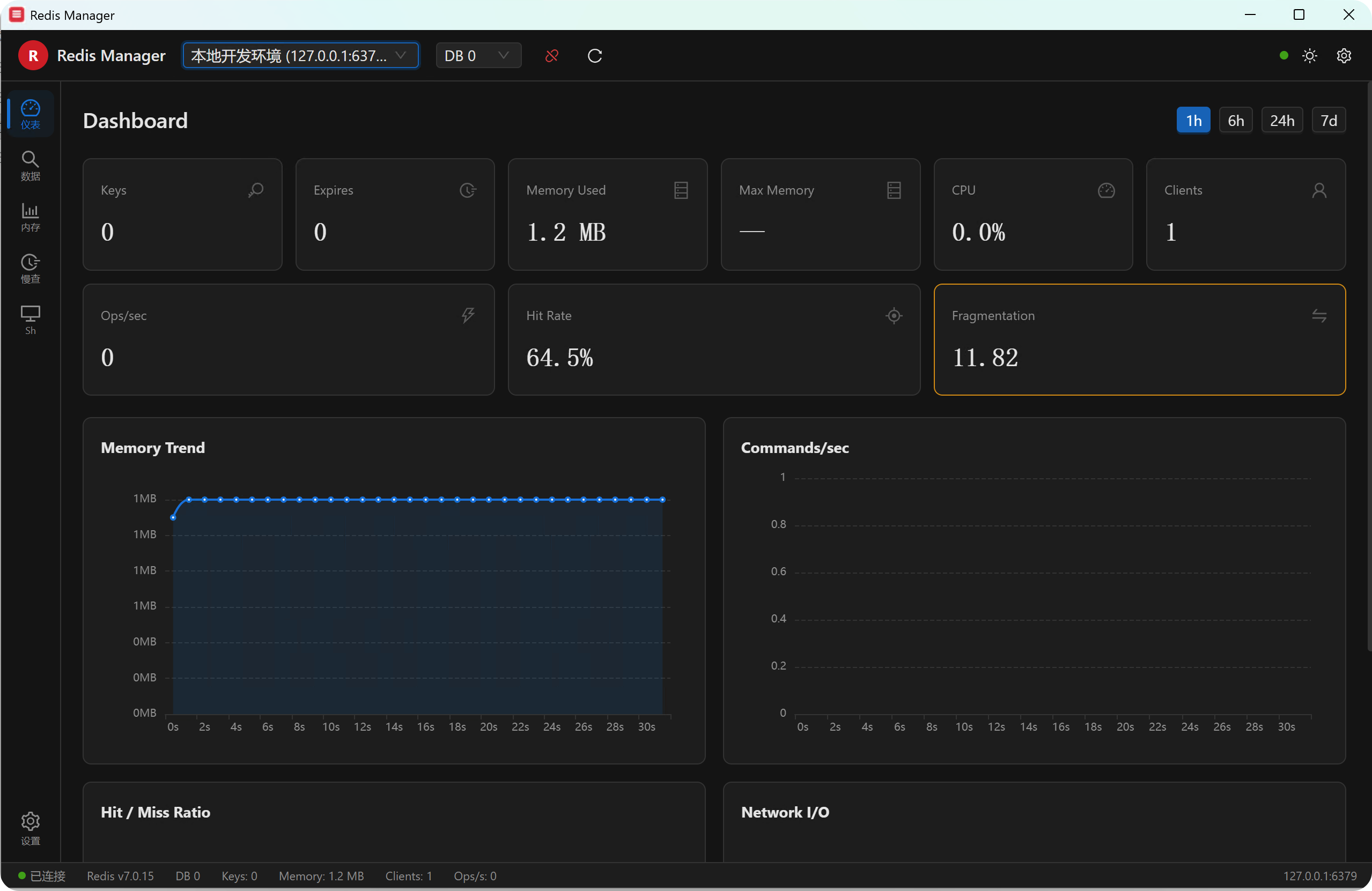Screen dimensions: 1372x891
Task: Click the red disconnect icon
Action: [552, 55]
